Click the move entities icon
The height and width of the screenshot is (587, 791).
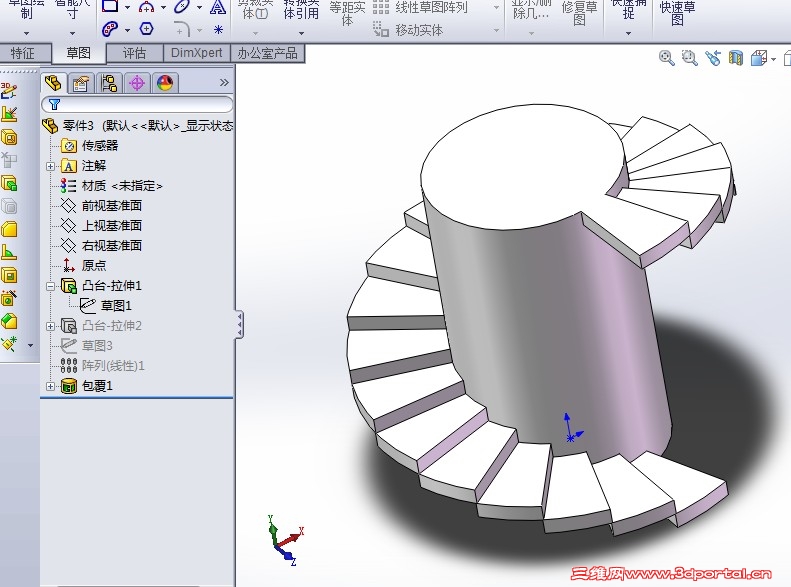point(381,29)
